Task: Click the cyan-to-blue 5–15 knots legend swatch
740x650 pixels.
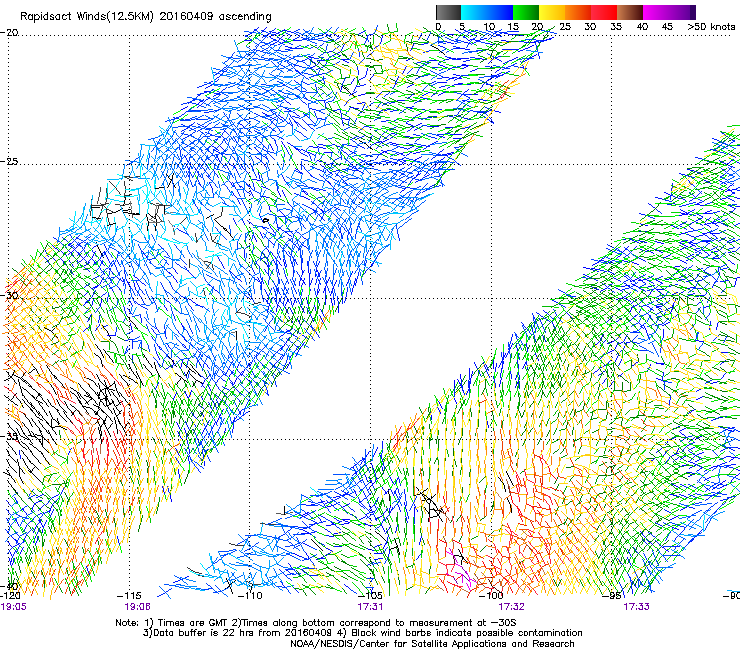Action: pyautogui.click(x=487, y=12)
